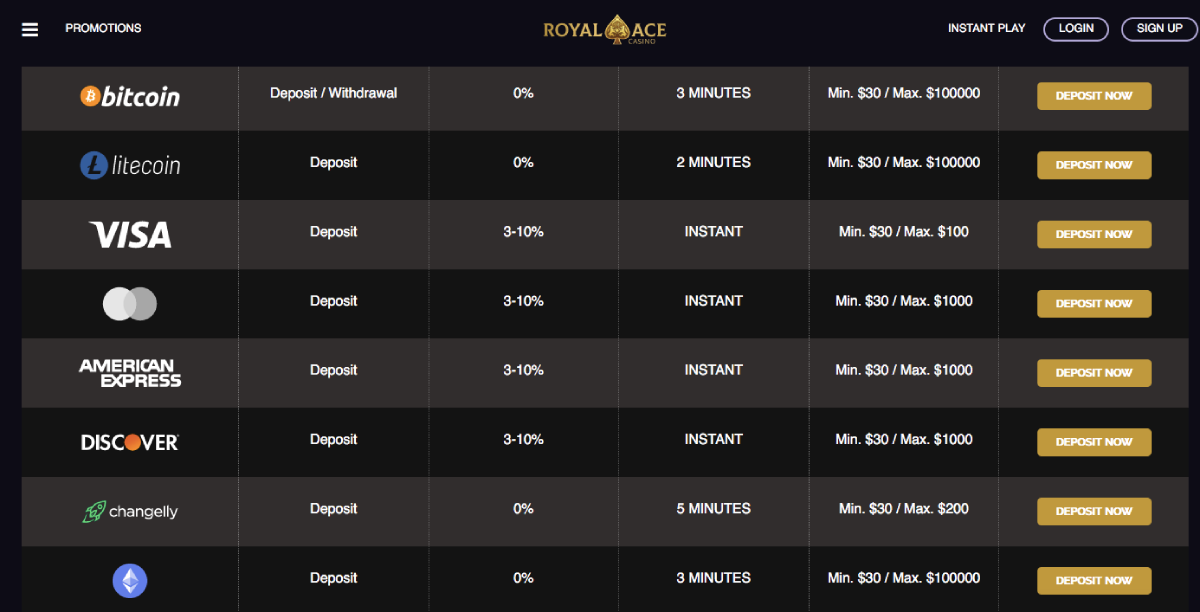Hit Deposit Now for American Express
The height and width of the screenshot is (612, 1200).
point(1094,373)
